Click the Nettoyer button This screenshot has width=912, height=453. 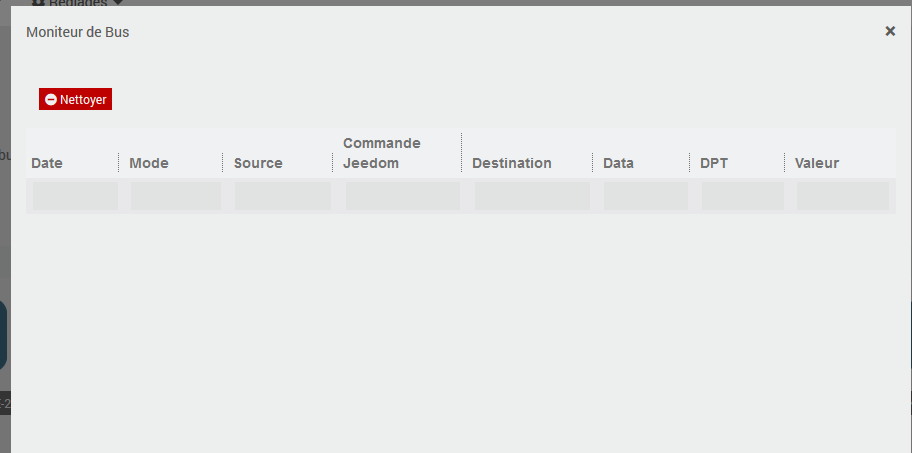pos(75,99)
